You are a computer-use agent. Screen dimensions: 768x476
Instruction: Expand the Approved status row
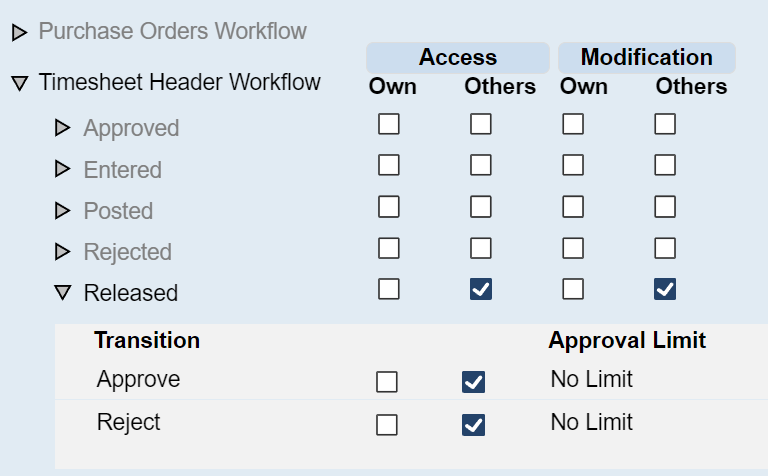63,128
